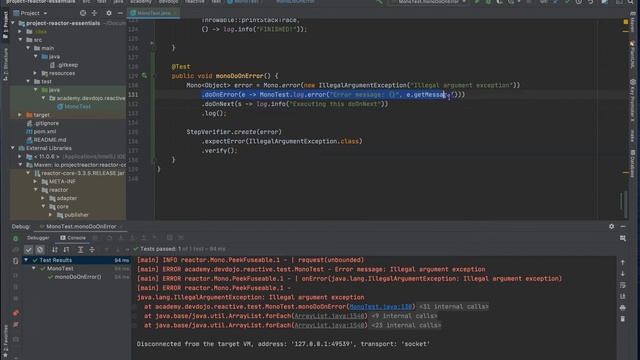This screenshot has height=360, width=640.
Task: Toggle Show Passed tests checkmark button
Action: 28,249
